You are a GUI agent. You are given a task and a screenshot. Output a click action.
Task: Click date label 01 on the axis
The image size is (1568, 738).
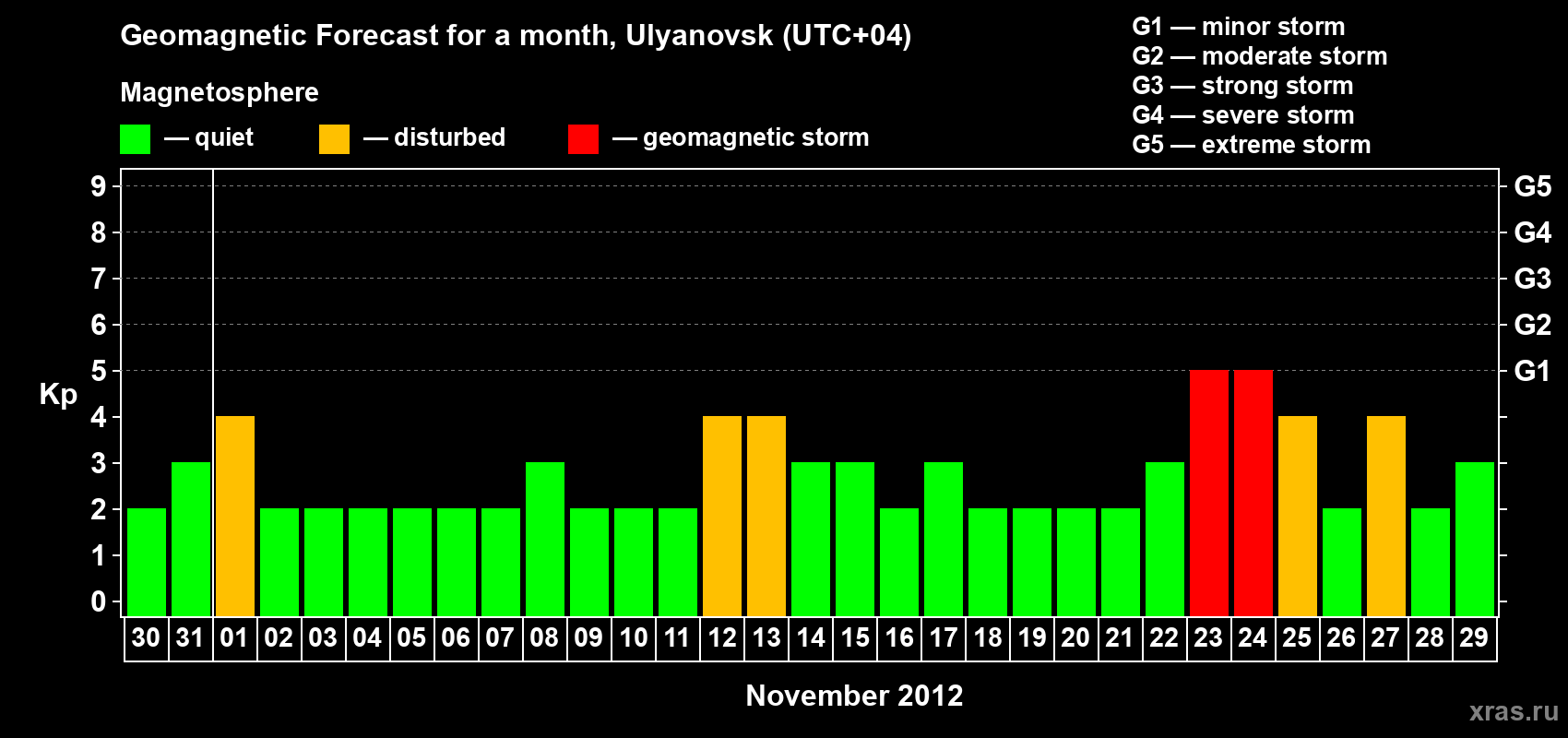click(x=234, y=638)
